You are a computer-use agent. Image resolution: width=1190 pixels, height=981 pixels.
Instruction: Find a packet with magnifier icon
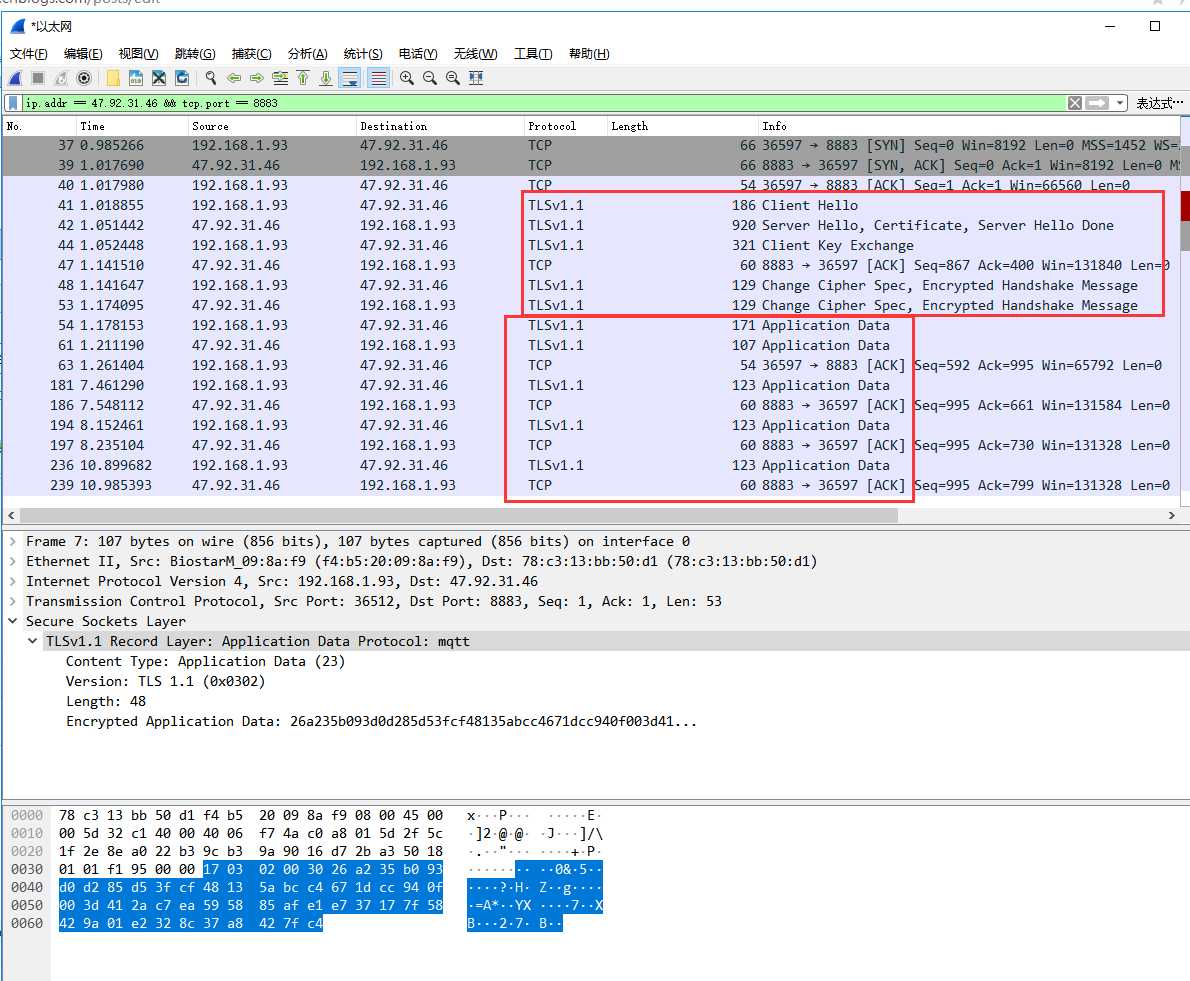click(211, 78)
